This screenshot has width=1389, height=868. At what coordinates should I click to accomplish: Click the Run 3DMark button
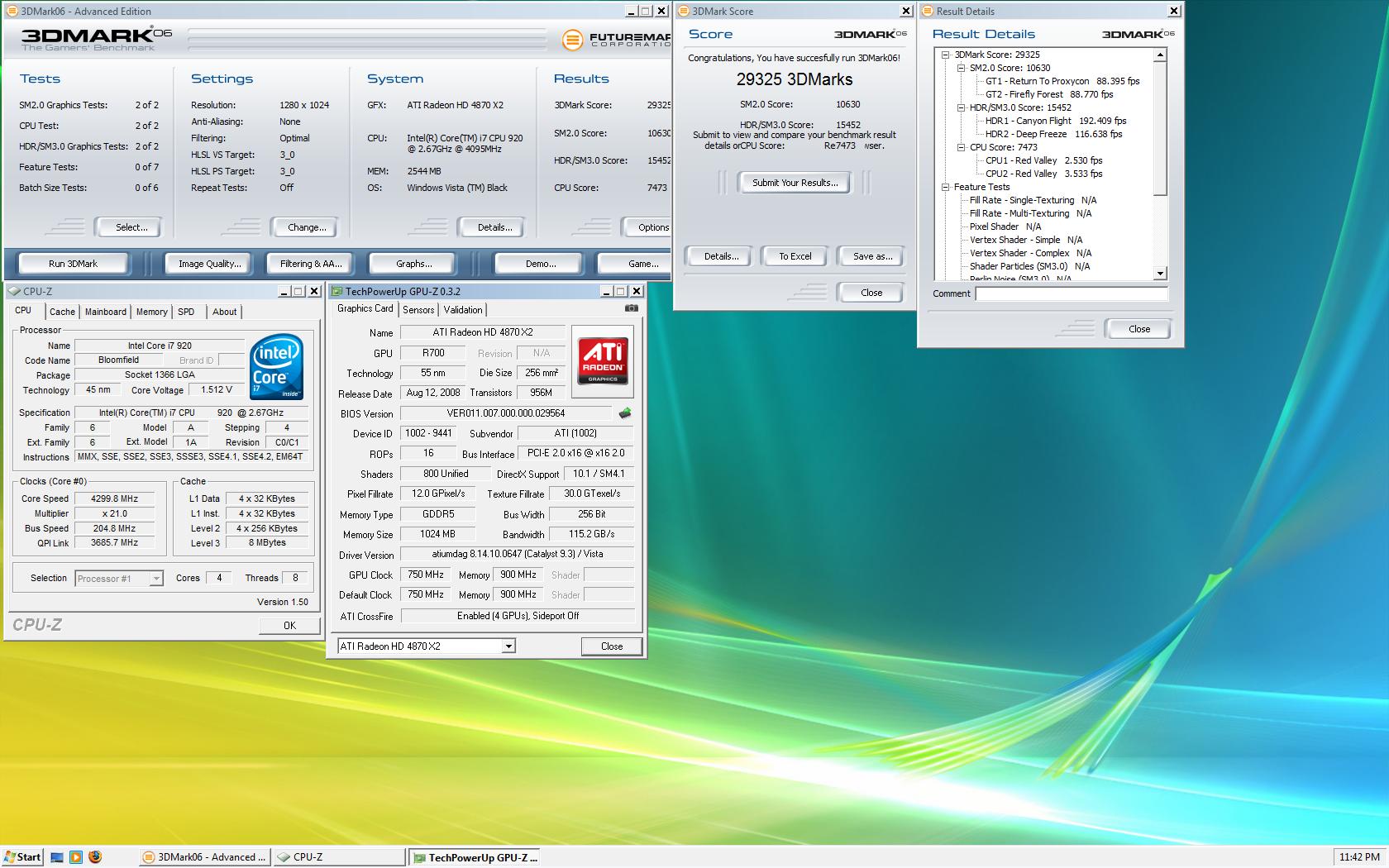click(x=73, y=264)
